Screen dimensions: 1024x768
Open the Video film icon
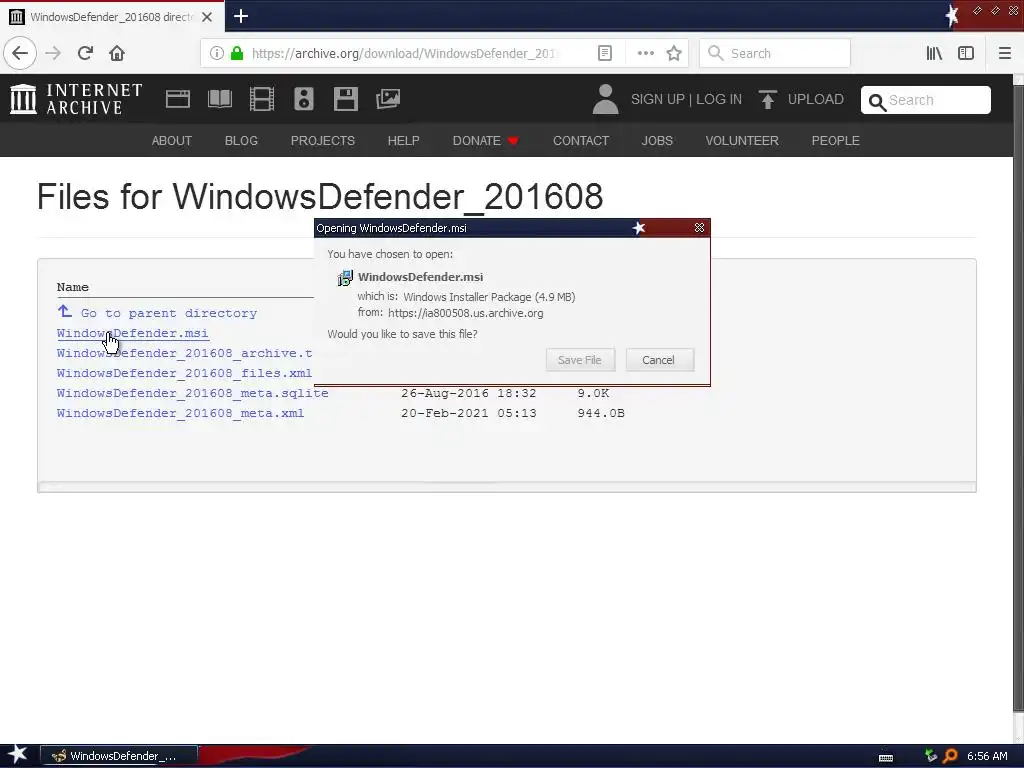click(262, 99)
